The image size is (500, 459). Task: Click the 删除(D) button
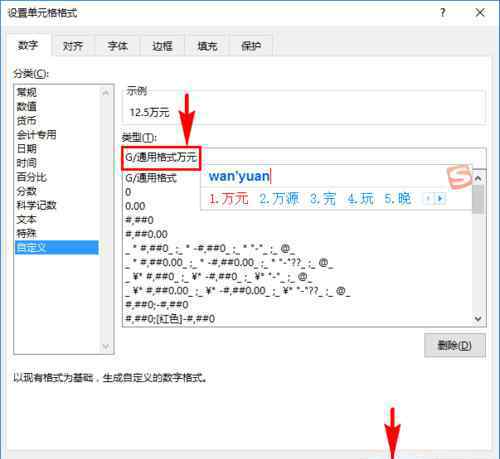454,345
